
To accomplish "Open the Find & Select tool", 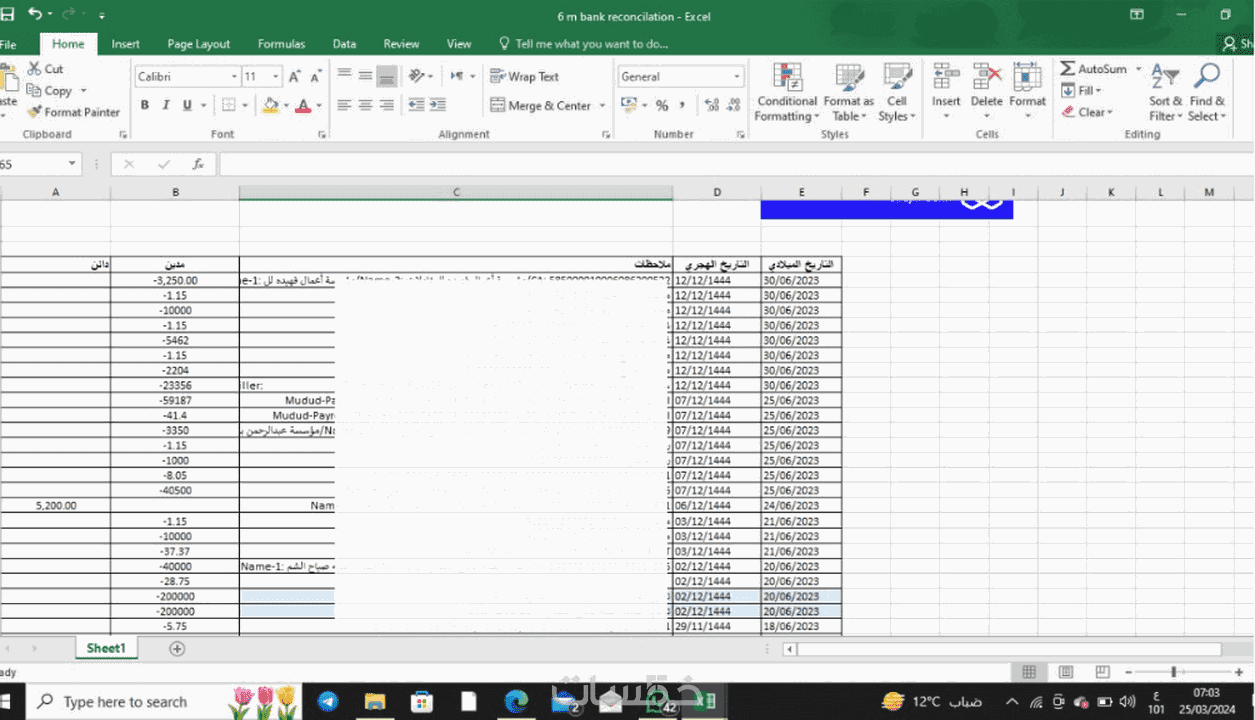I will coord(1208,93).
